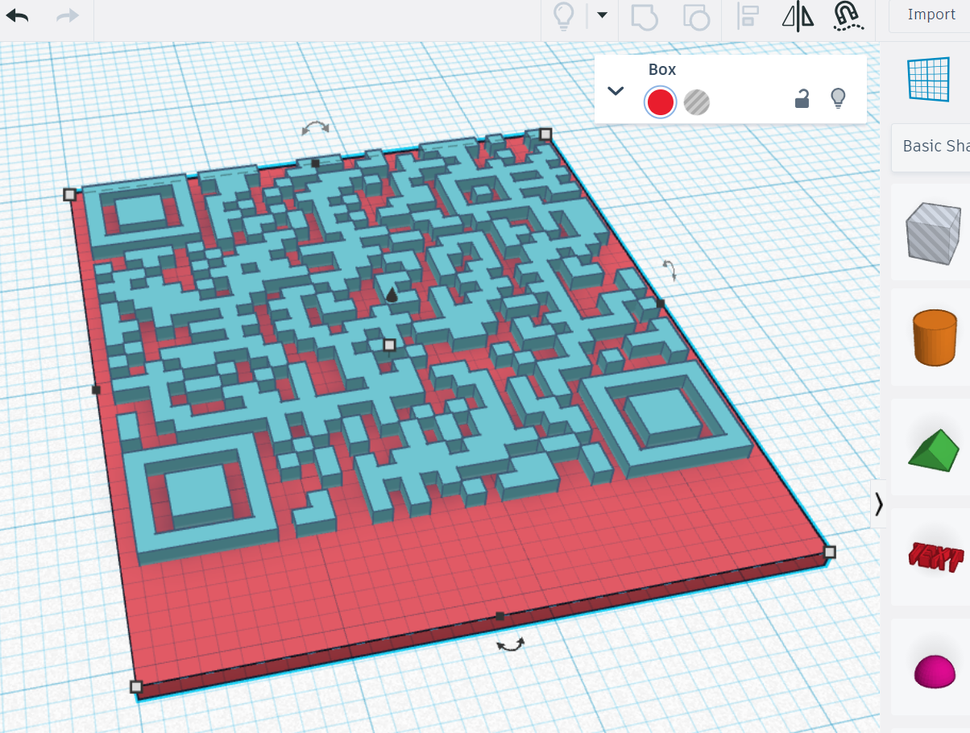Image resolution: width=970 pixels, height=733 pixels.
Task: Select the Ungroup tool
Action: pyautogui.click(x=695, y=17)
